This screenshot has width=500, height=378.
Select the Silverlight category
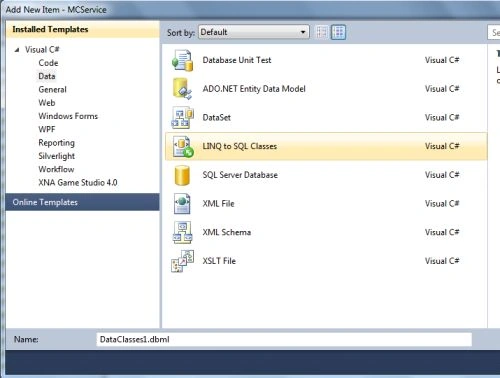coord(56,156)
